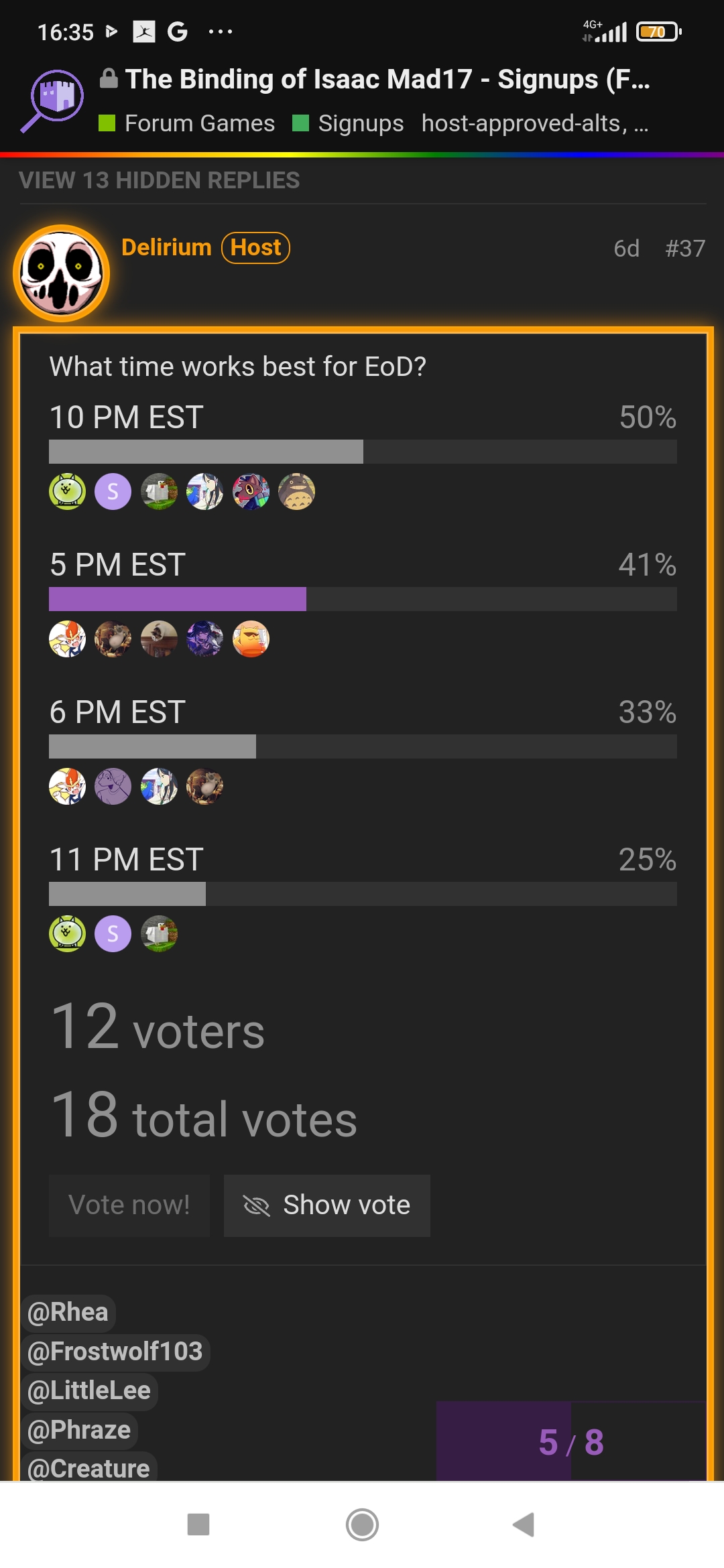Tap the purple S avatar under 10 PM EST
This screenshot has width=724, height=1568.
(x=113, y=491)
